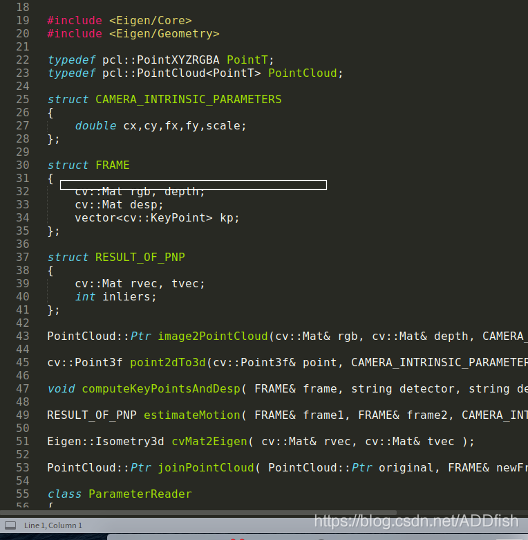Screen dimensions: 528x540
Task: Click line number 18 in the gutter
Action: pyautogui.click(x=23, y=7)
